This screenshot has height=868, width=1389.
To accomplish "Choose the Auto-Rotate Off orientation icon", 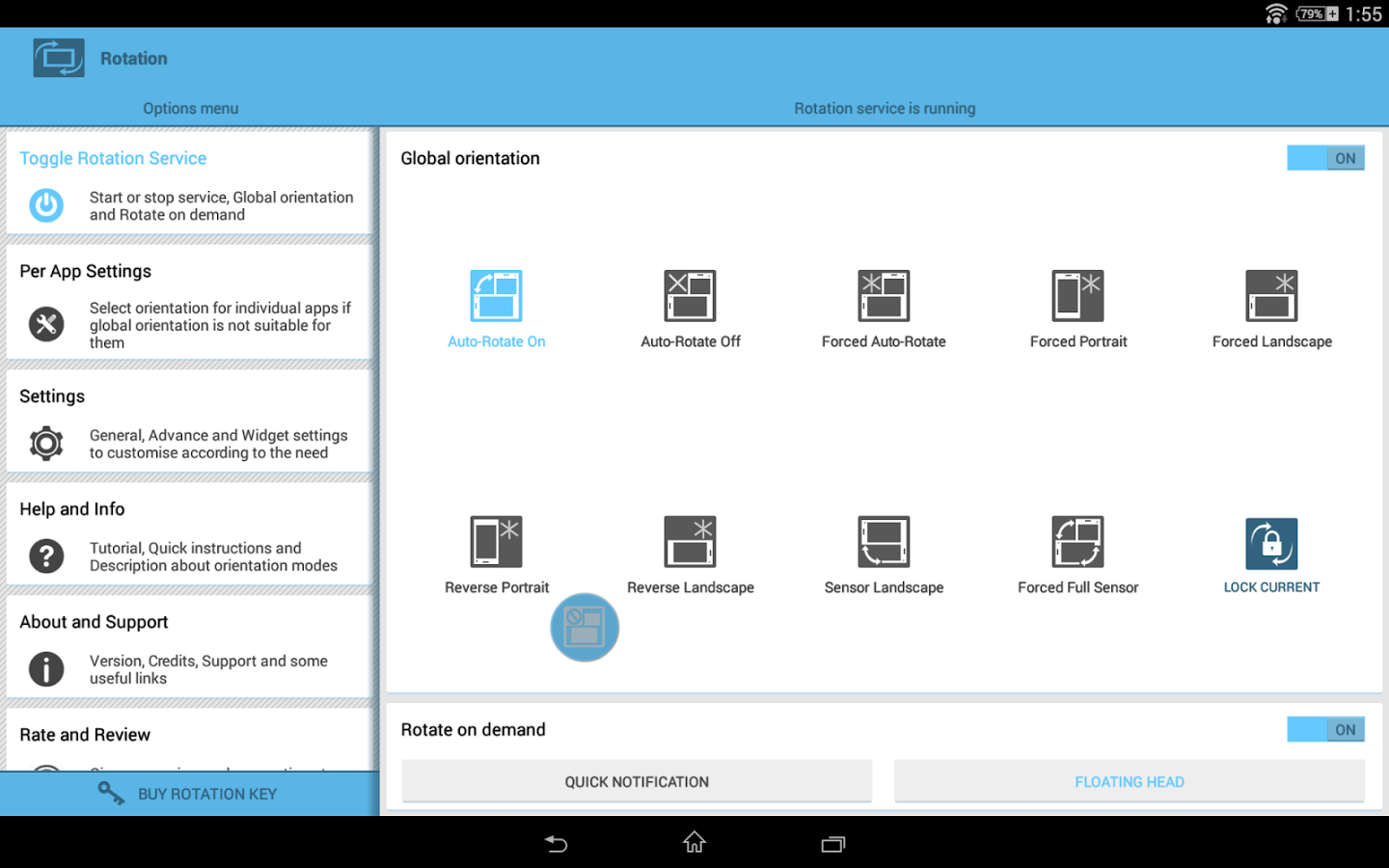I will (690, 295).
